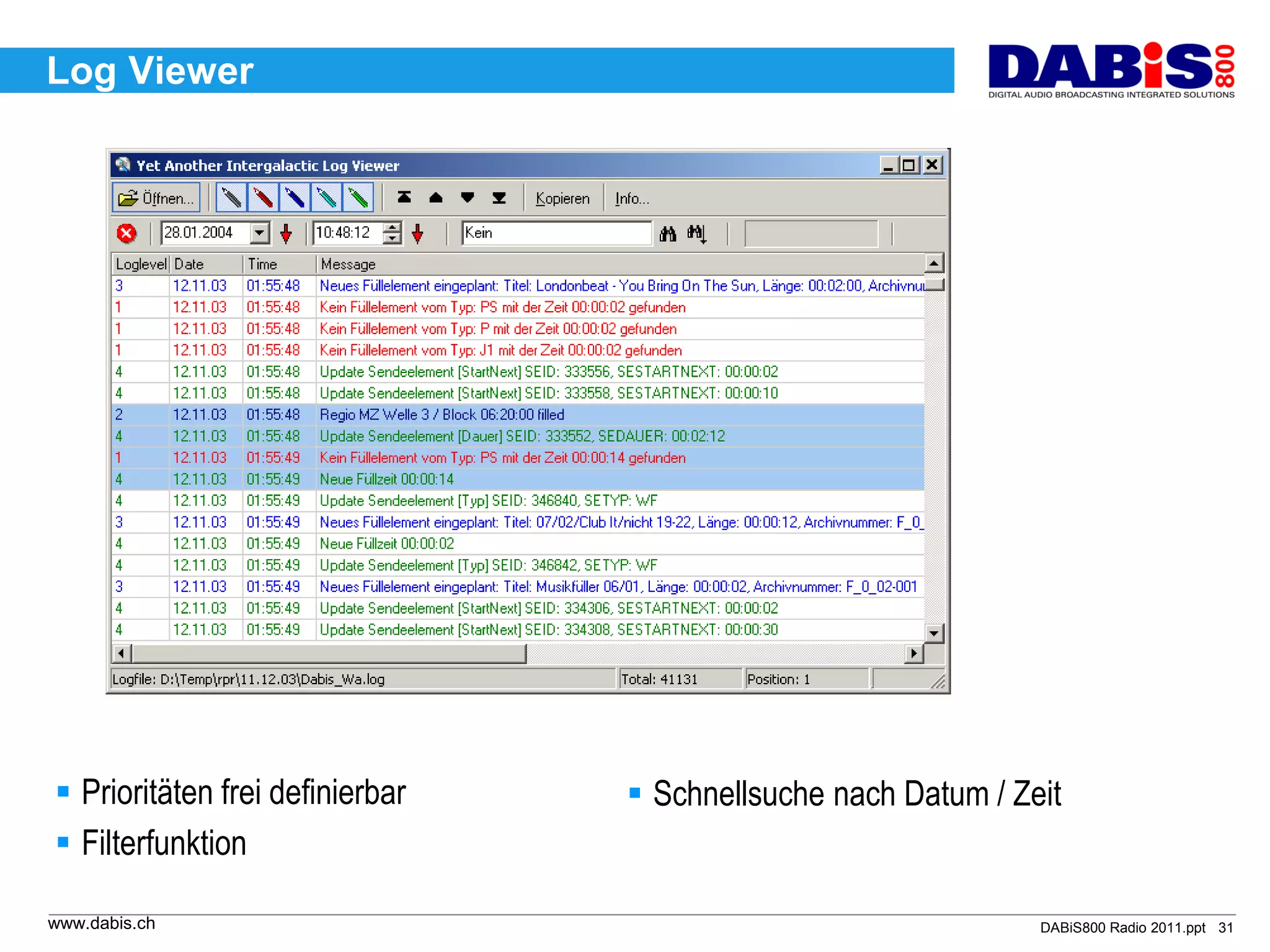Screen dimensions: 1270x952
Task: Toggle the cyan pencil loglevel filter
Action: (x=326, y=198)
